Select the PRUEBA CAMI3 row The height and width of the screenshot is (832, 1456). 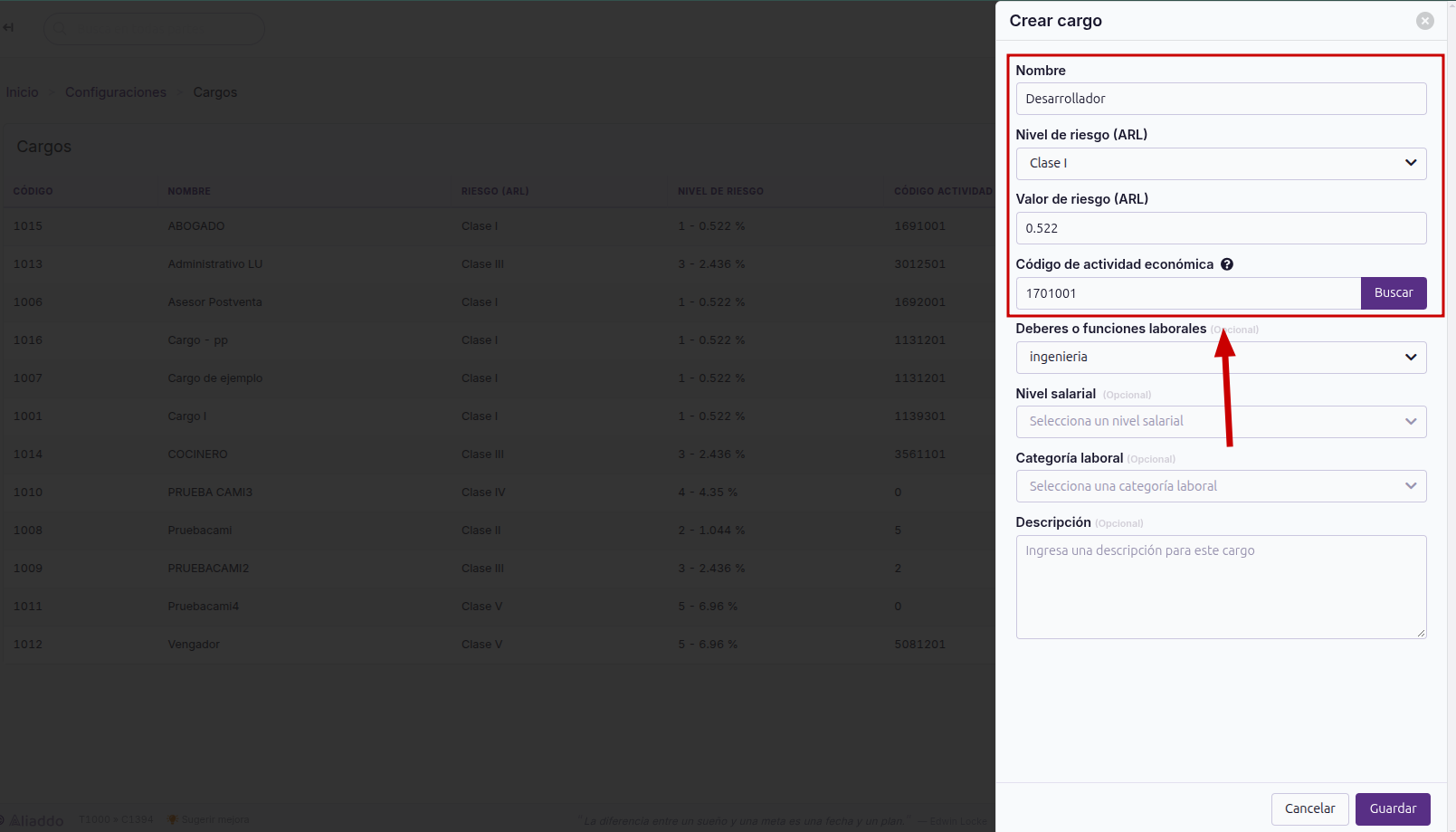498,493
